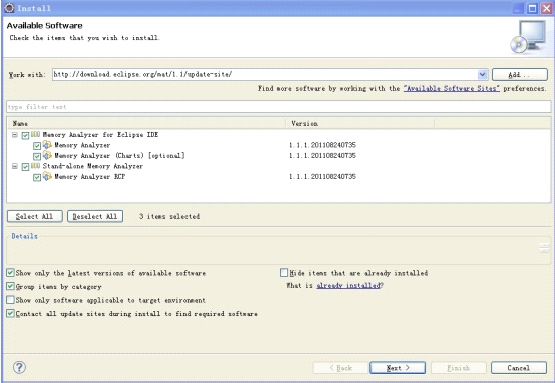Open the Work with site dropdown arrow
Image resolution: width=555 pixels, height=383 pixels.
[482, 74]
